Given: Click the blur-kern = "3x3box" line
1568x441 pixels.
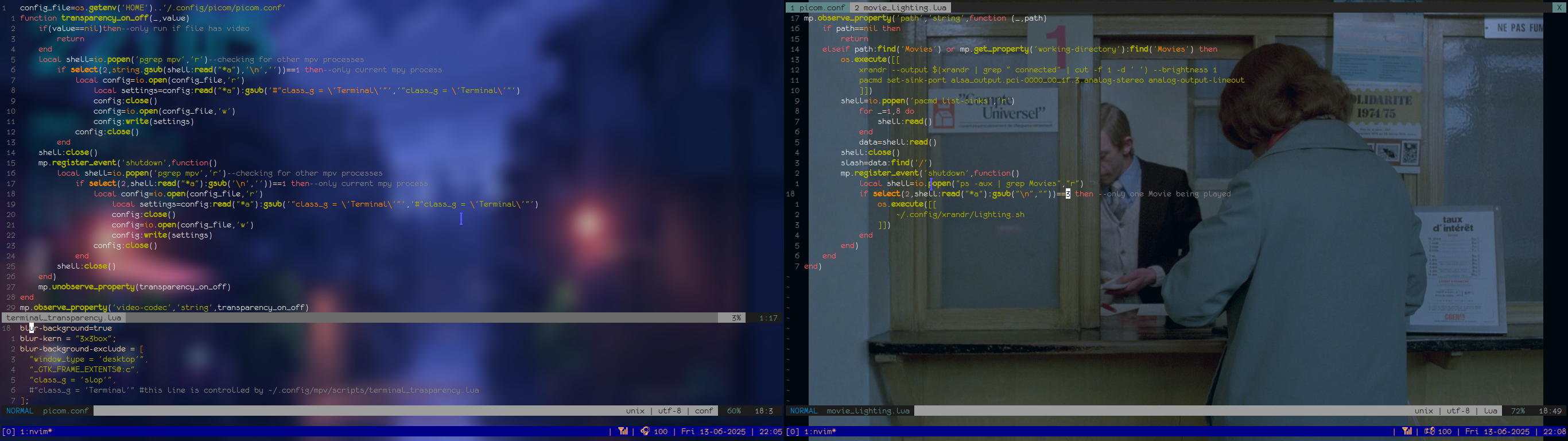Looking at the screenshot, I should click(68, 339).
